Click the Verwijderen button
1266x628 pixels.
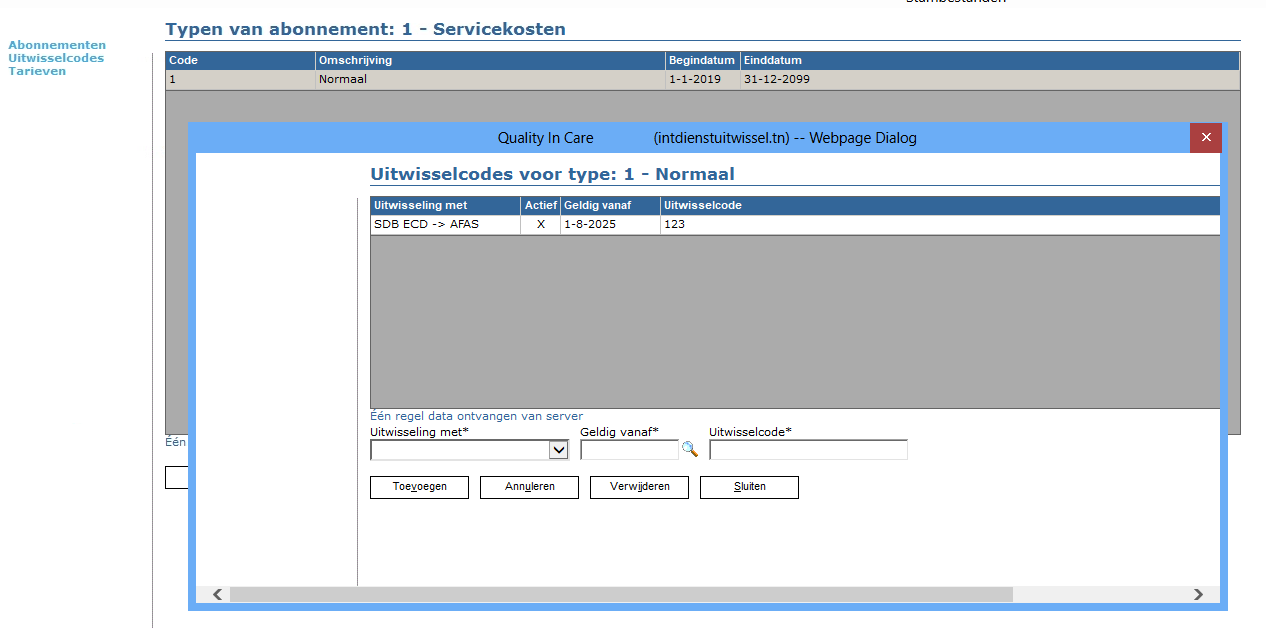[x=639, y=487]
